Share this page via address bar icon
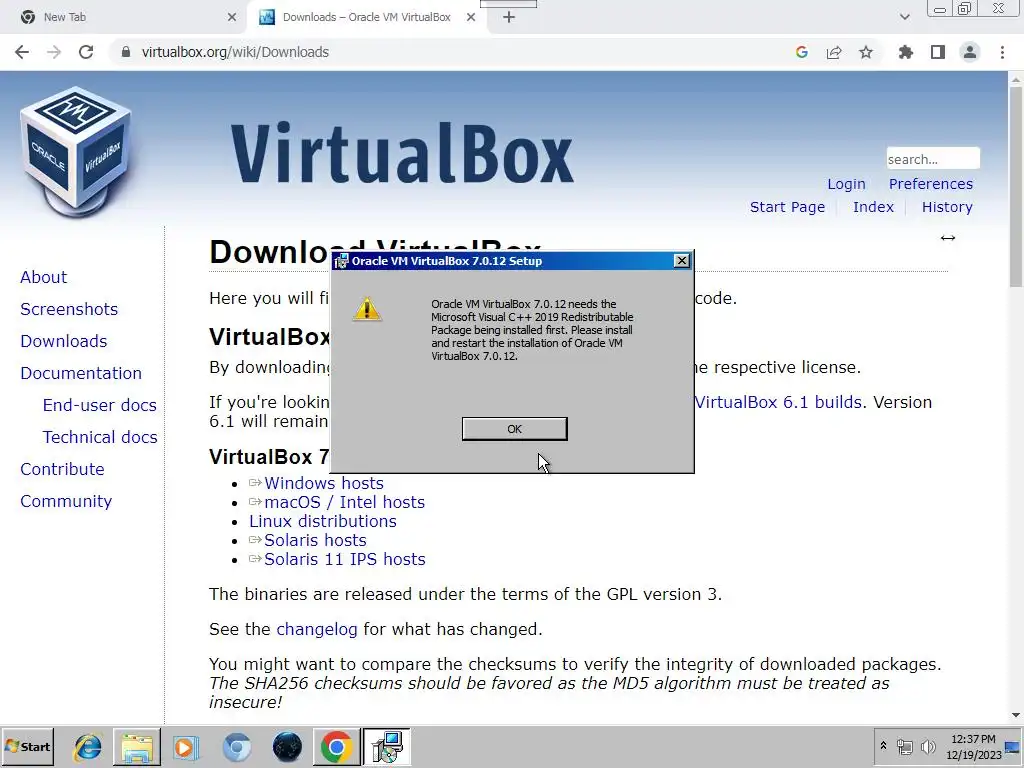The height and width of the screenshot is (768, 1024). coord(834,52)
